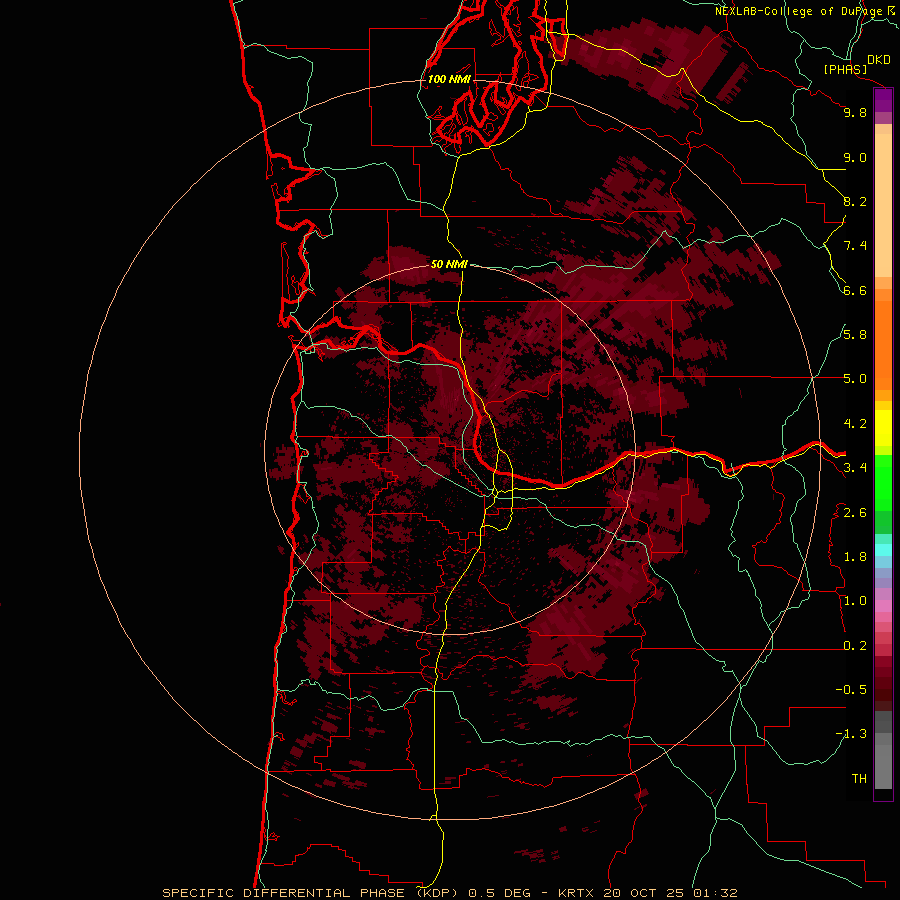Click the purple top color of the legend
Image resolution: width=900 pixels, height=900 pixels.
pyautogui.click(x=883, y=100)
